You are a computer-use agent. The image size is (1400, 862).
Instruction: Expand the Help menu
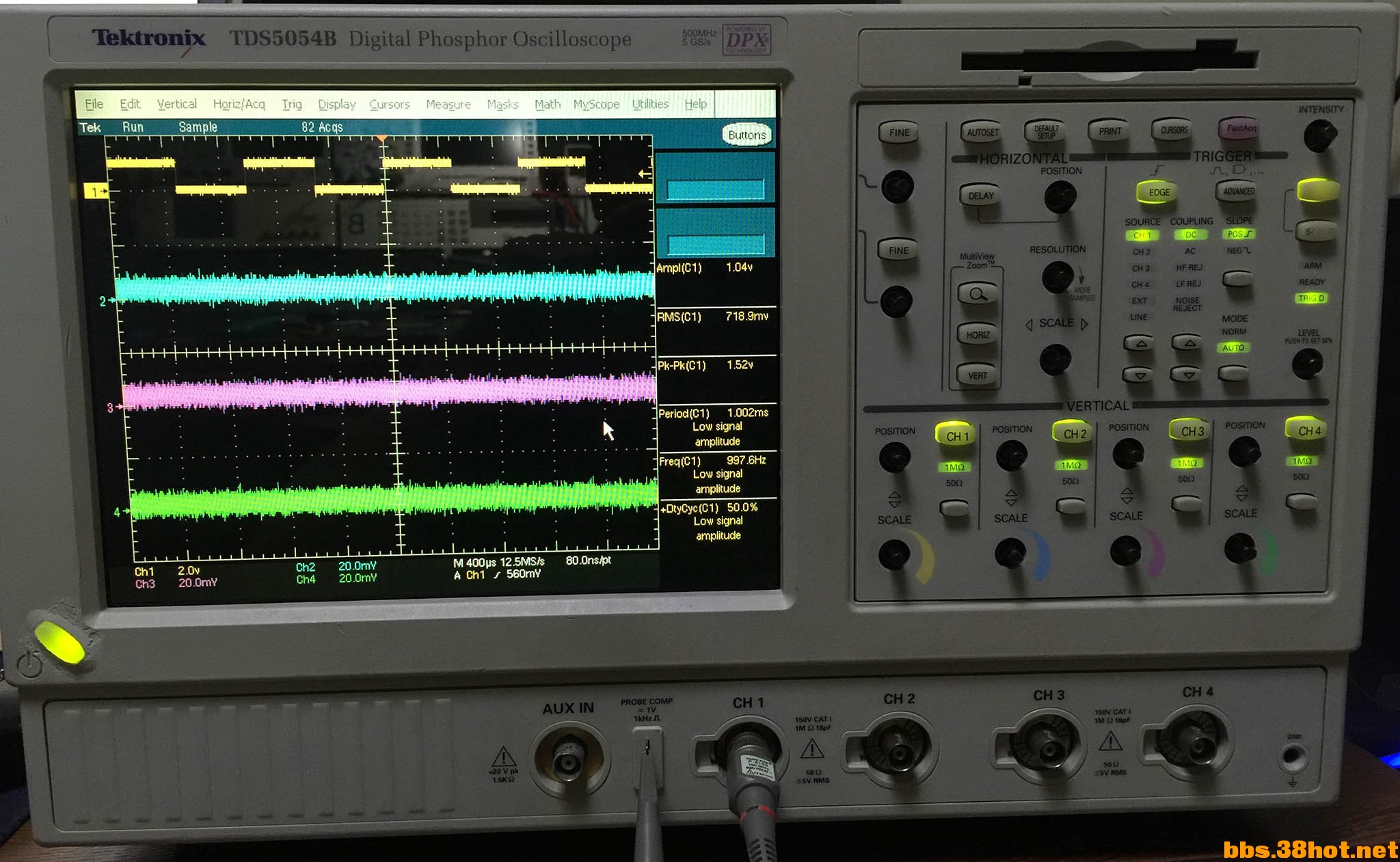coord(696,104)
